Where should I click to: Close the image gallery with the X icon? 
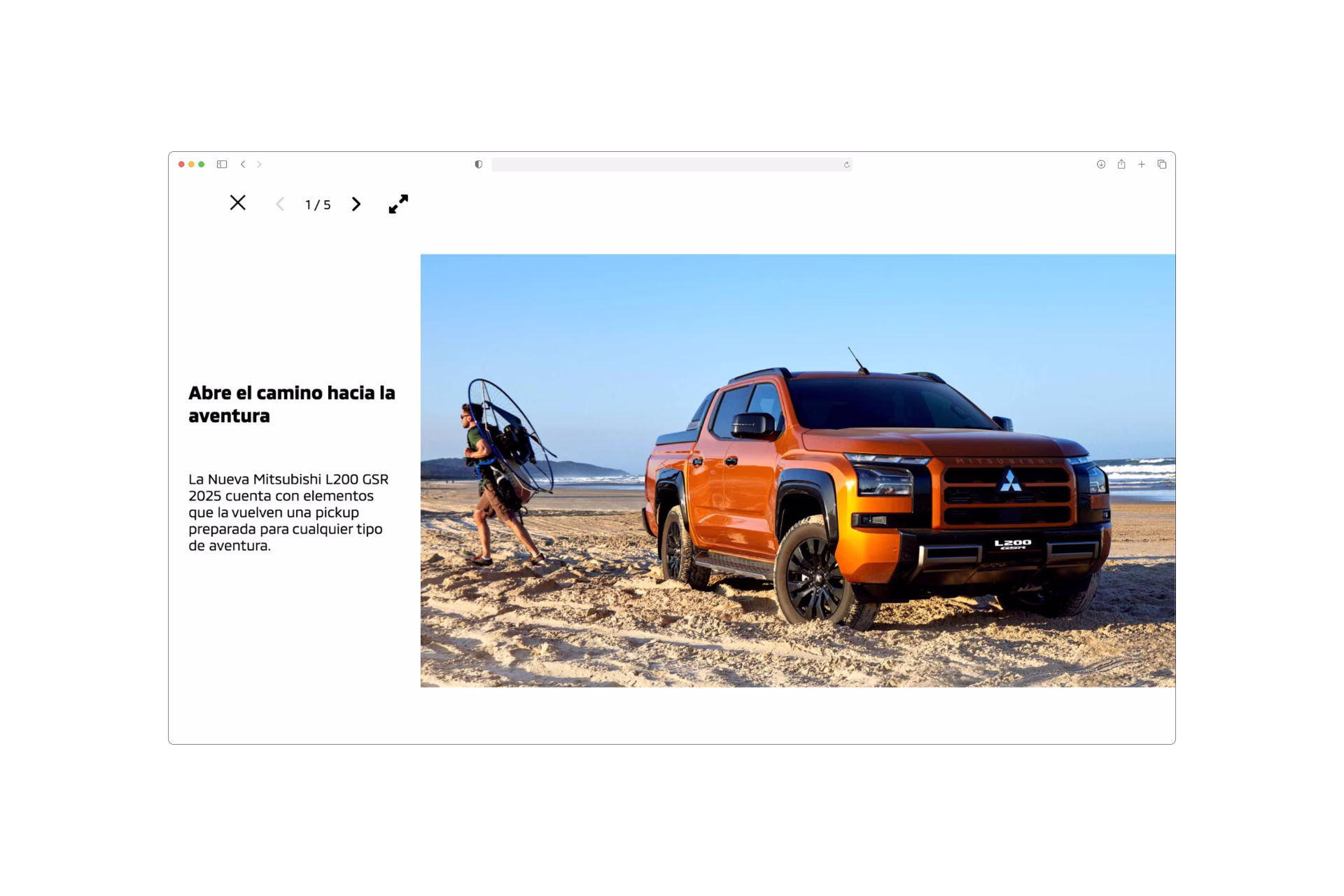click(x=238, y=203)
